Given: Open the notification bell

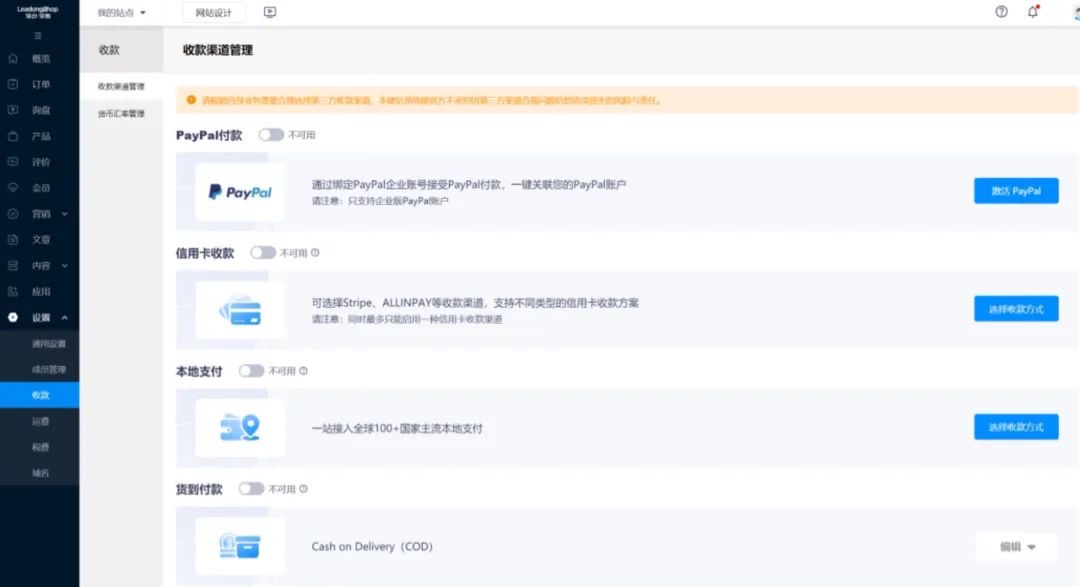Looking at the screenshot, I should [x=1033, y=12].
